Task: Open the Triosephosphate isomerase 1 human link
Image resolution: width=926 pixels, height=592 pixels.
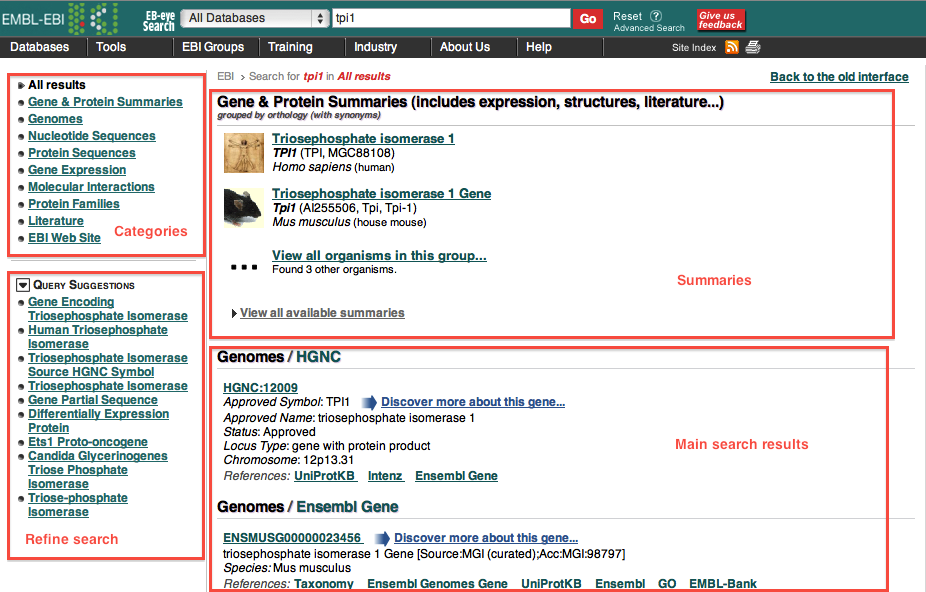Action: pyautogui.click(x=363, y=139)
